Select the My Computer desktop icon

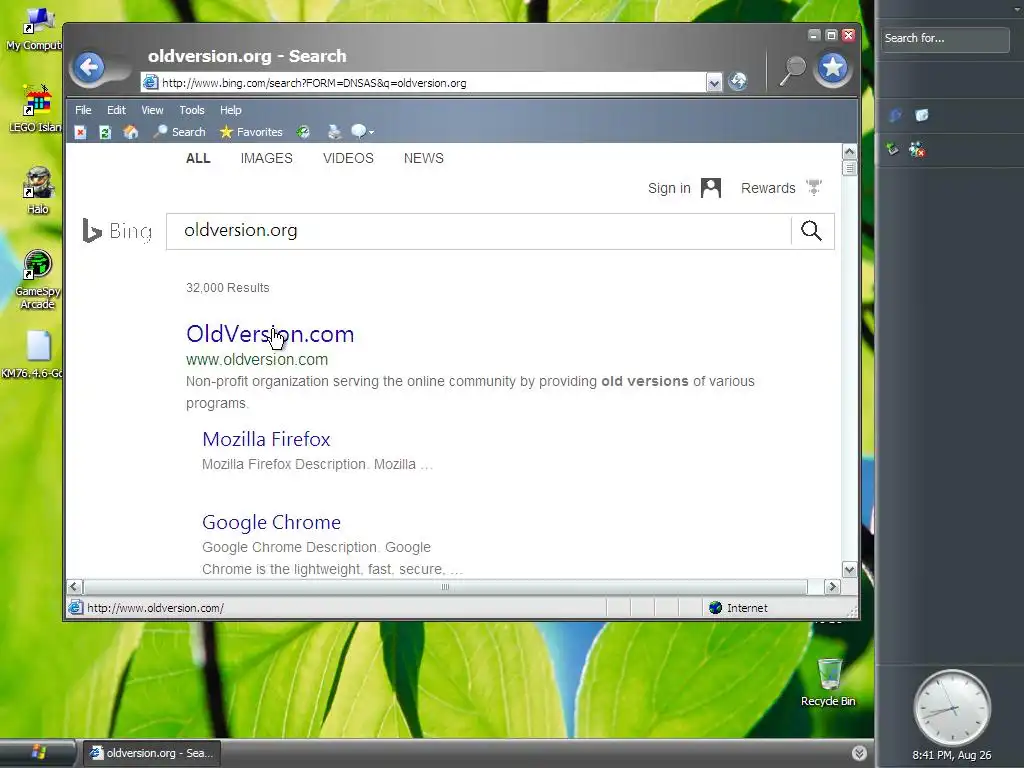click(34, 29)
